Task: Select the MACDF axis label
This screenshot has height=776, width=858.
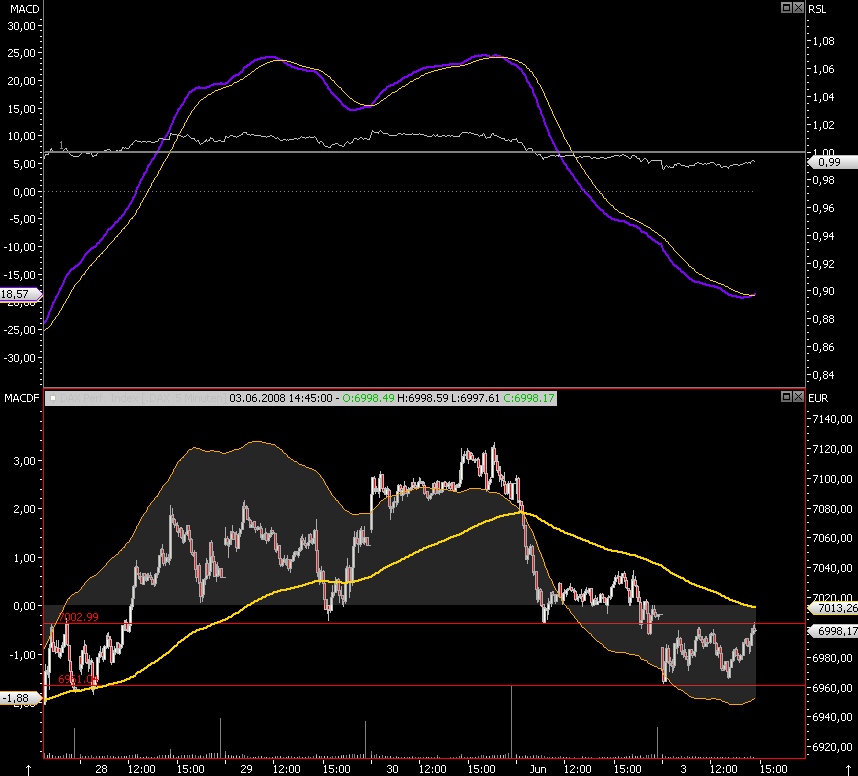Action: [x=22, y=398]
